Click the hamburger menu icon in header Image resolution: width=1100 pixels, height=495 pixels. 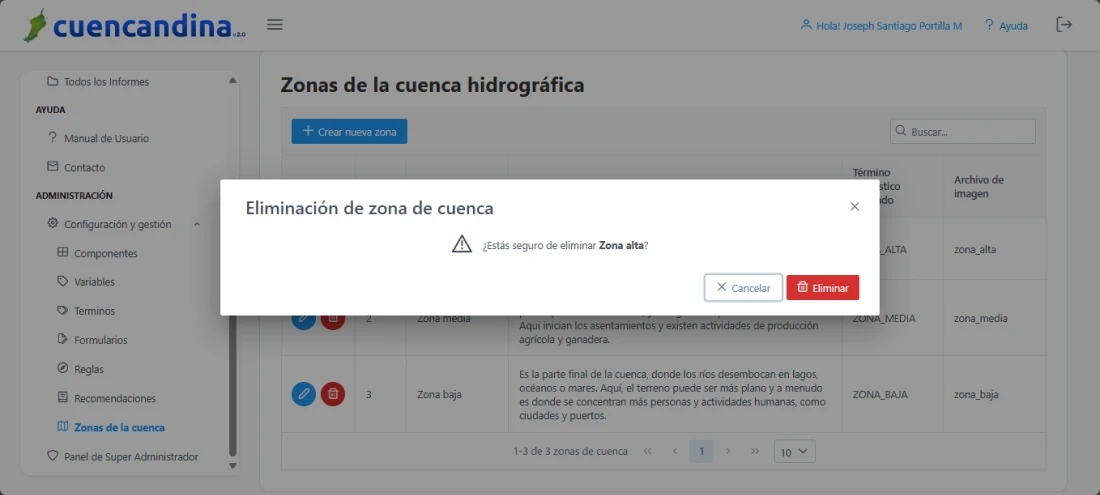coord(275,25)
